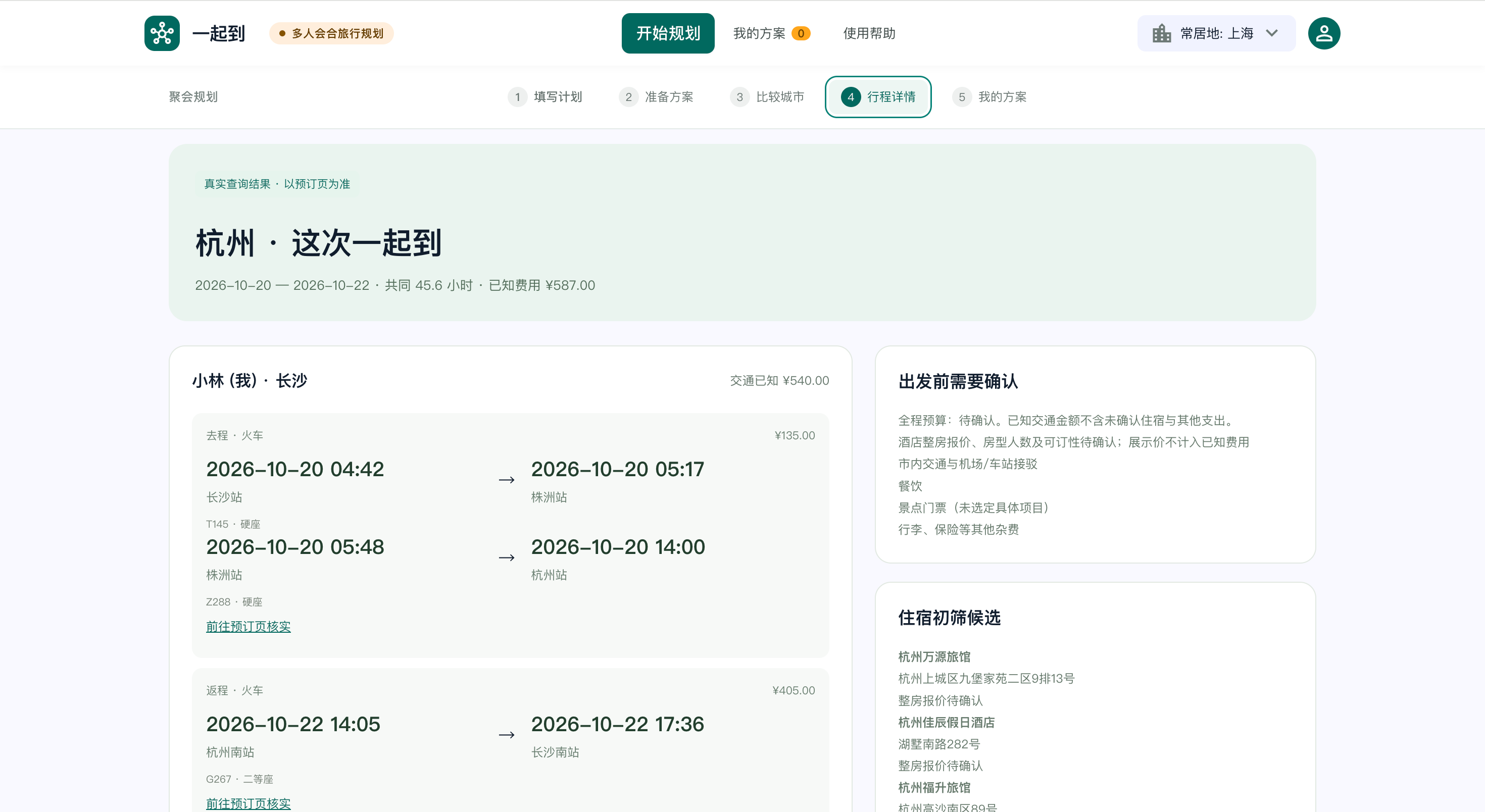Click the 一起到 app logo icon
This screenshot has width=1485, height=812.
point(162,33)
